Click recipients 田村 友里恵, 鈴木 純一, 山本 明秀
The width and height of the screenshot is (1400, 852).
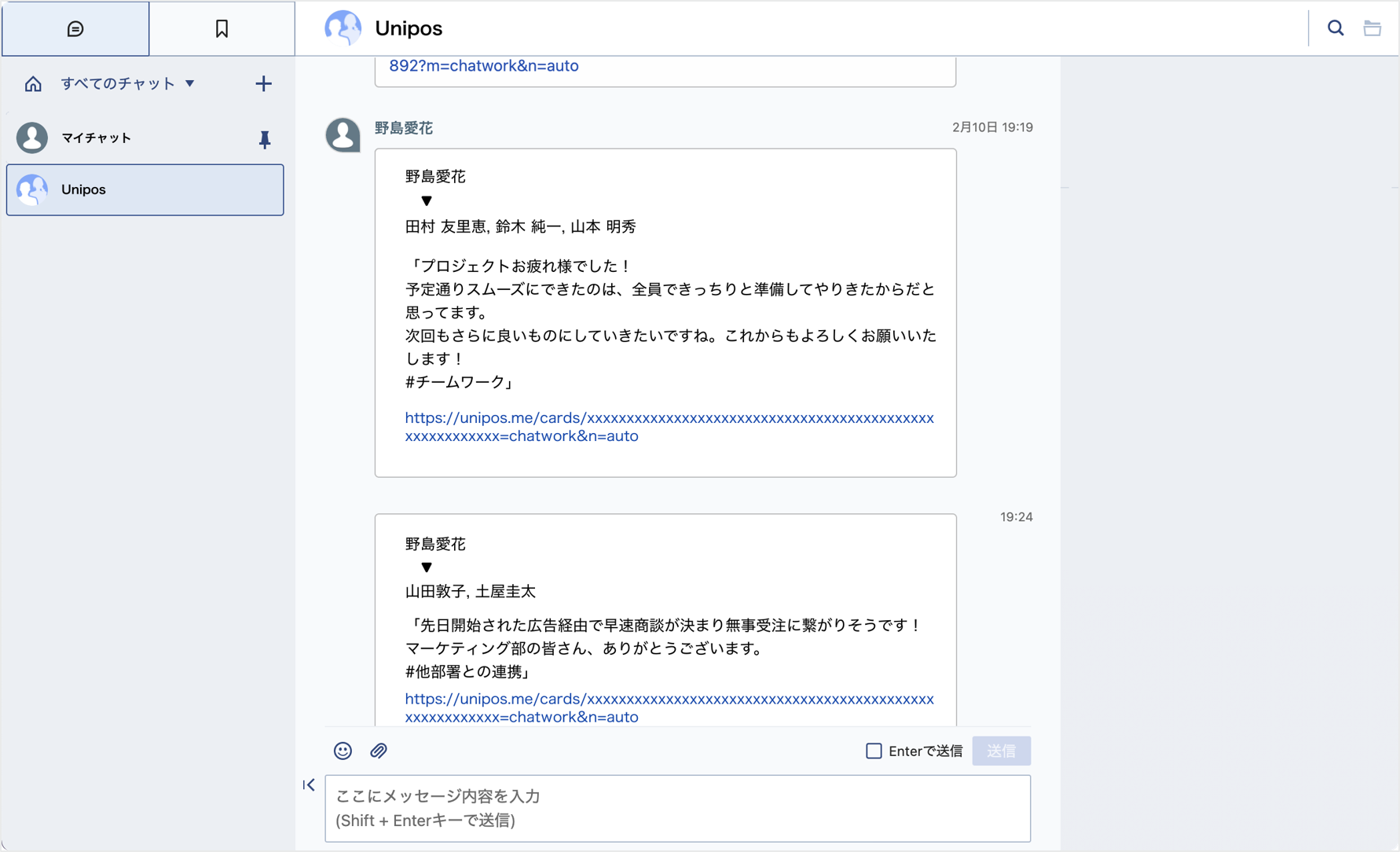(x=520, y=226)
